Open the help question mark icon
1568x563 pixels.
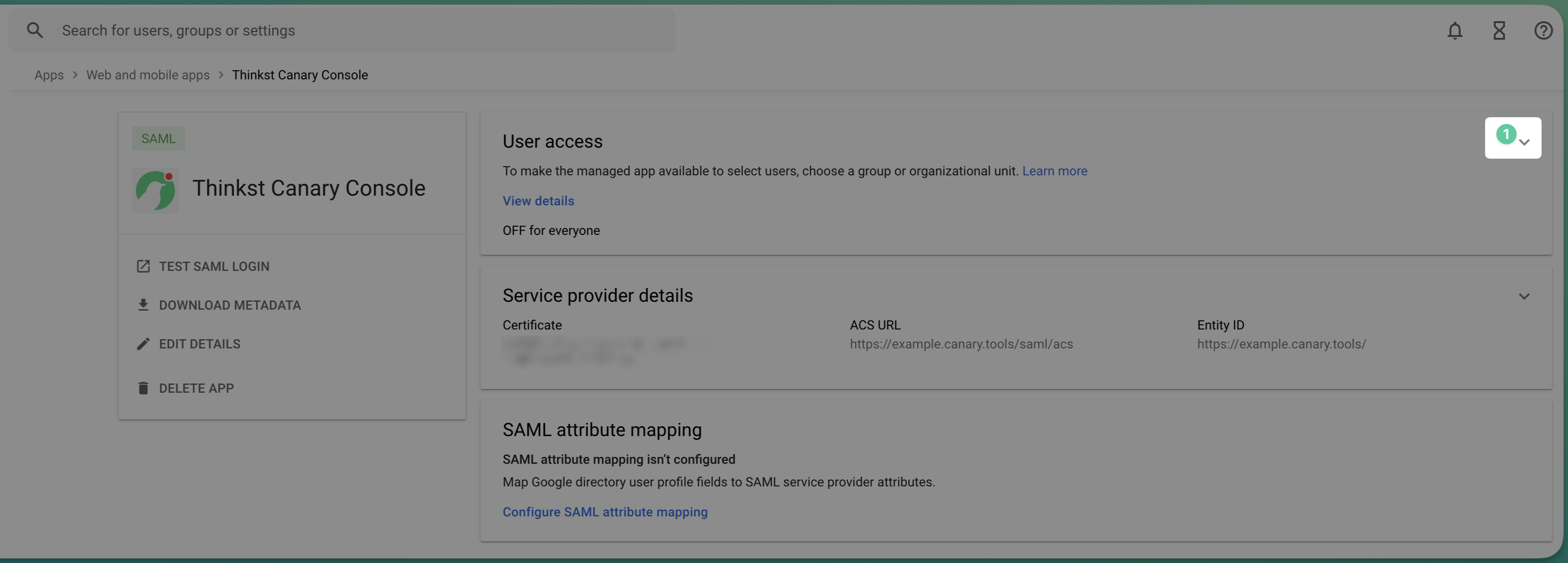(1543, 30)
